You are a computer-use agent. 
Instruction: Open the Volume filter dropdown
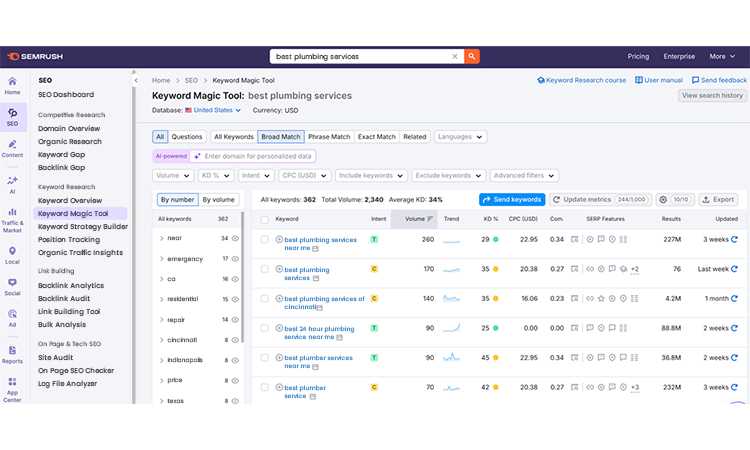pos(173,176)
